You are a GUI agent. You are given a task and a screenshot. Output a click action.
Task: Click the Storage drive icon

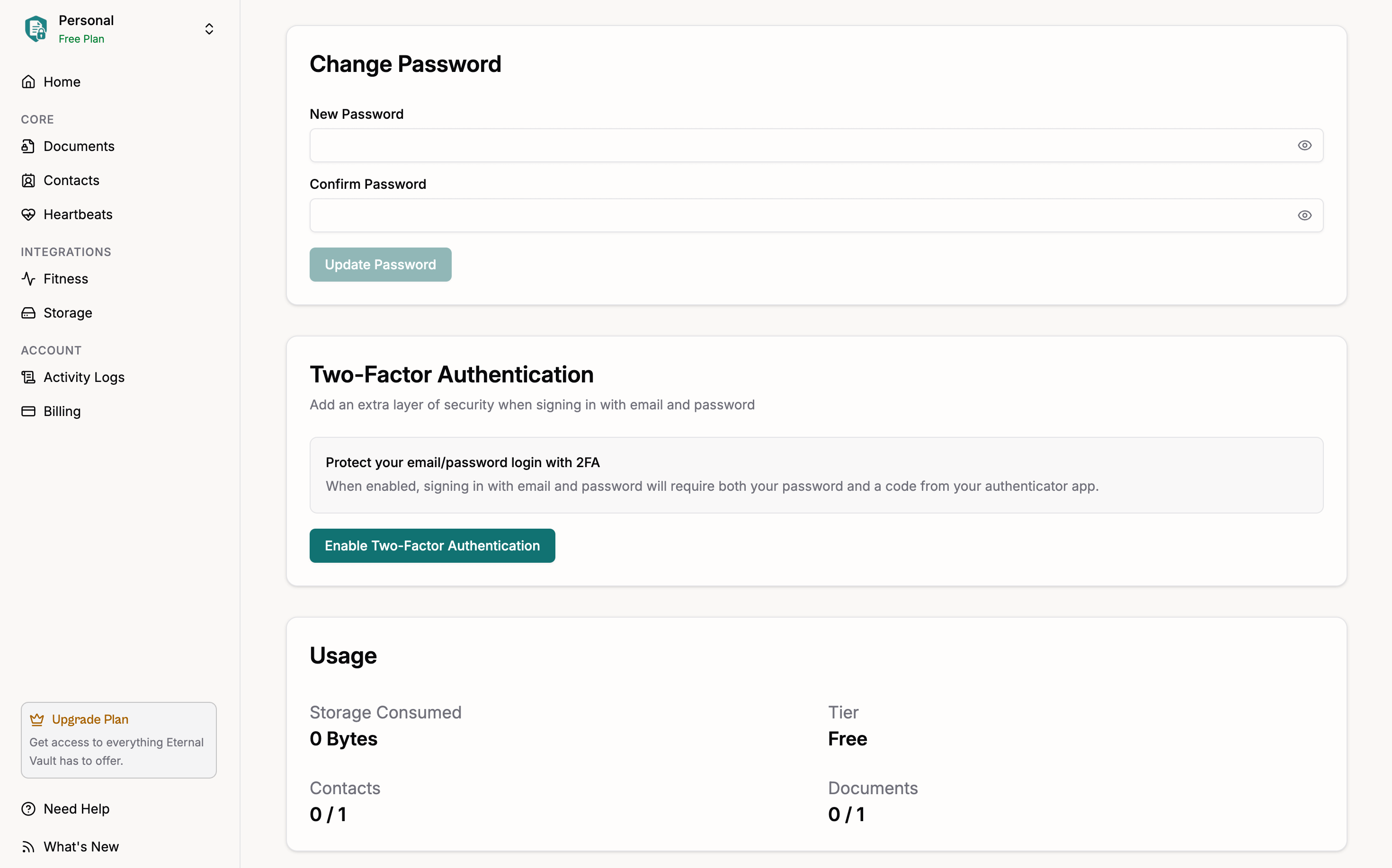(x=28, y=313)
